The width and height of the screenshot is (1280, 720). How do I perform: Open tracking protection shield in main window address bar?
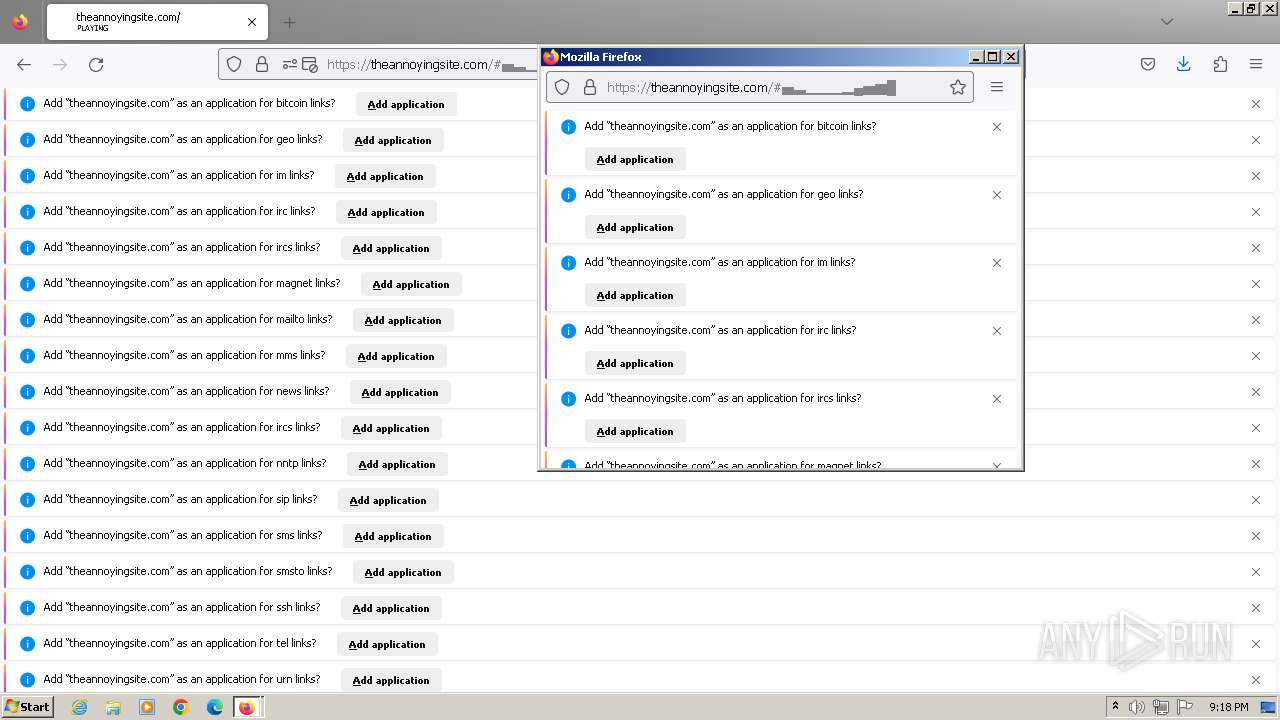click(x=234, y=64)
